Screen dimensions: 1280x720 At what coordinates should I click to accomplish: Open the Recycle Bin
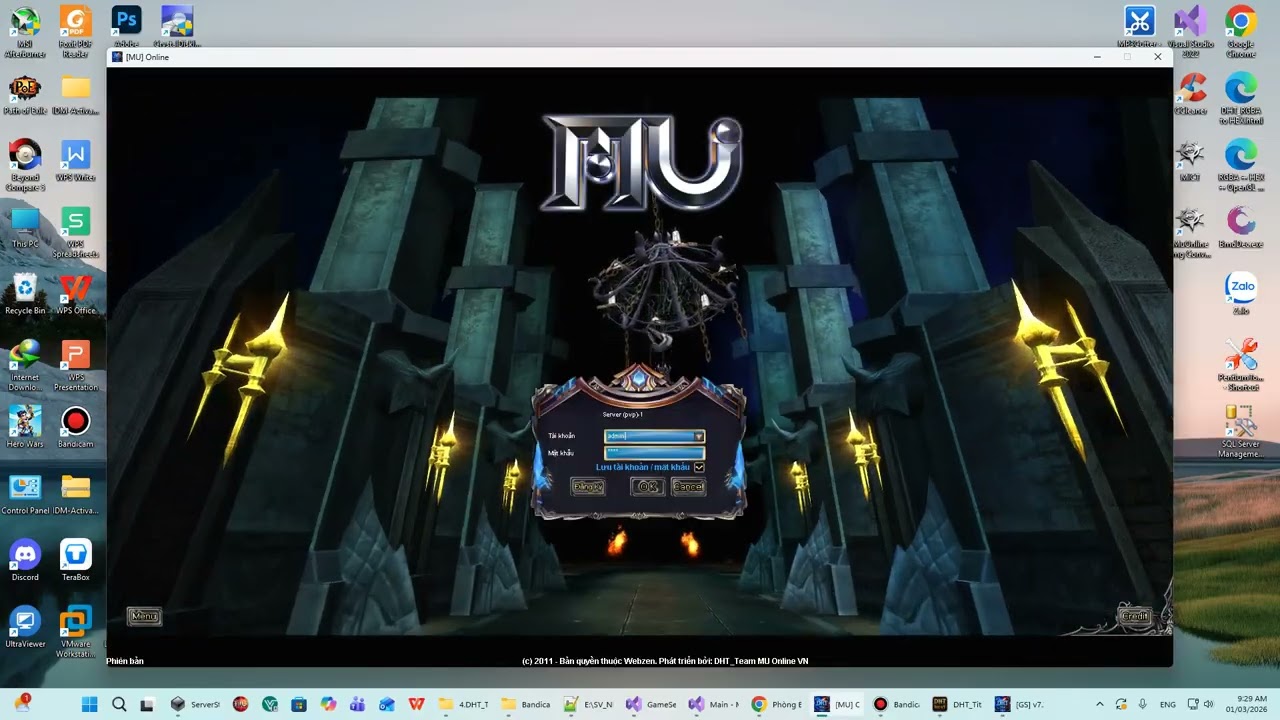[25, 295]
